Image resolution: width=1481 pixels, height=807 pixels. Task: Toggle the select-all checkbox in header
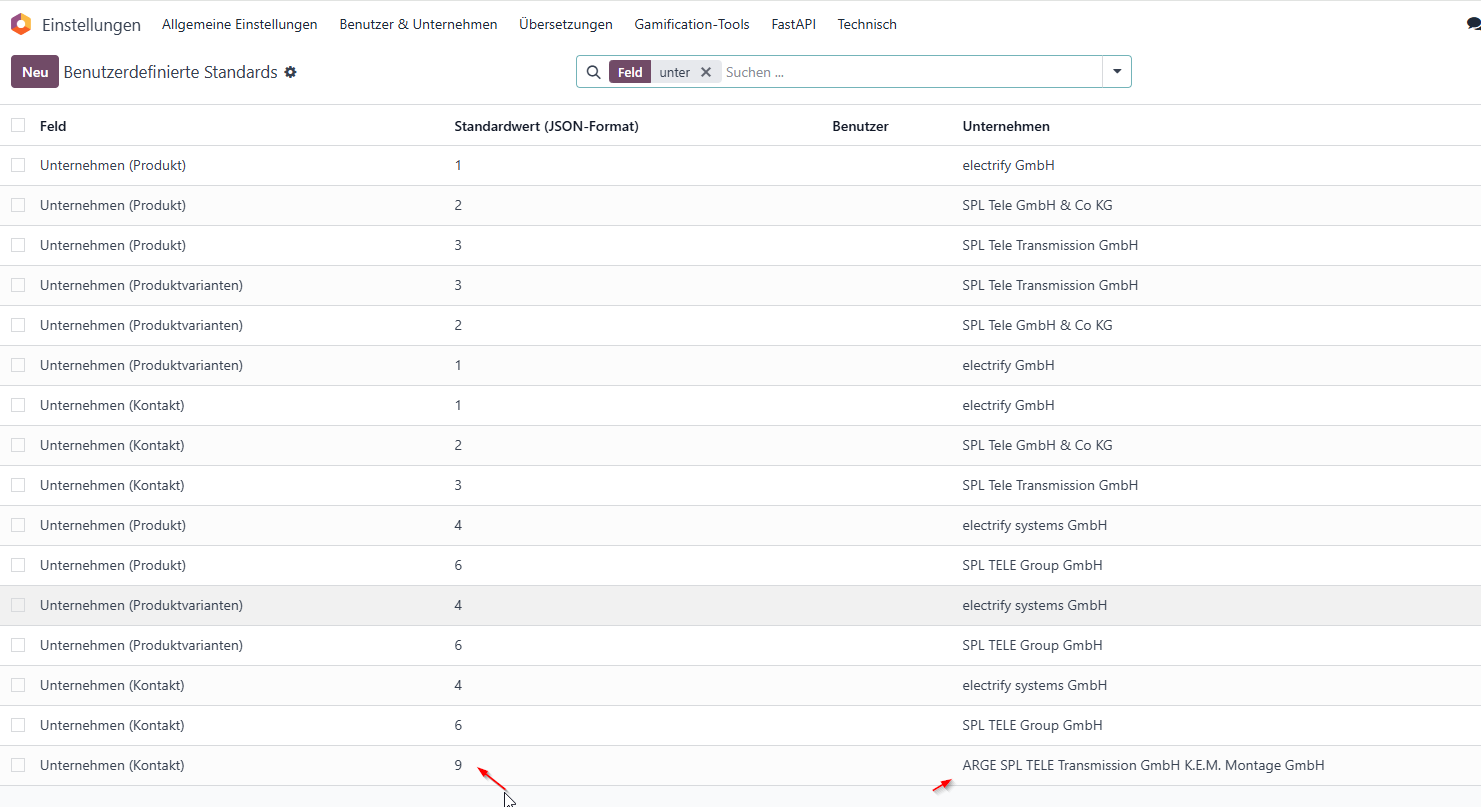pos(18,125)
